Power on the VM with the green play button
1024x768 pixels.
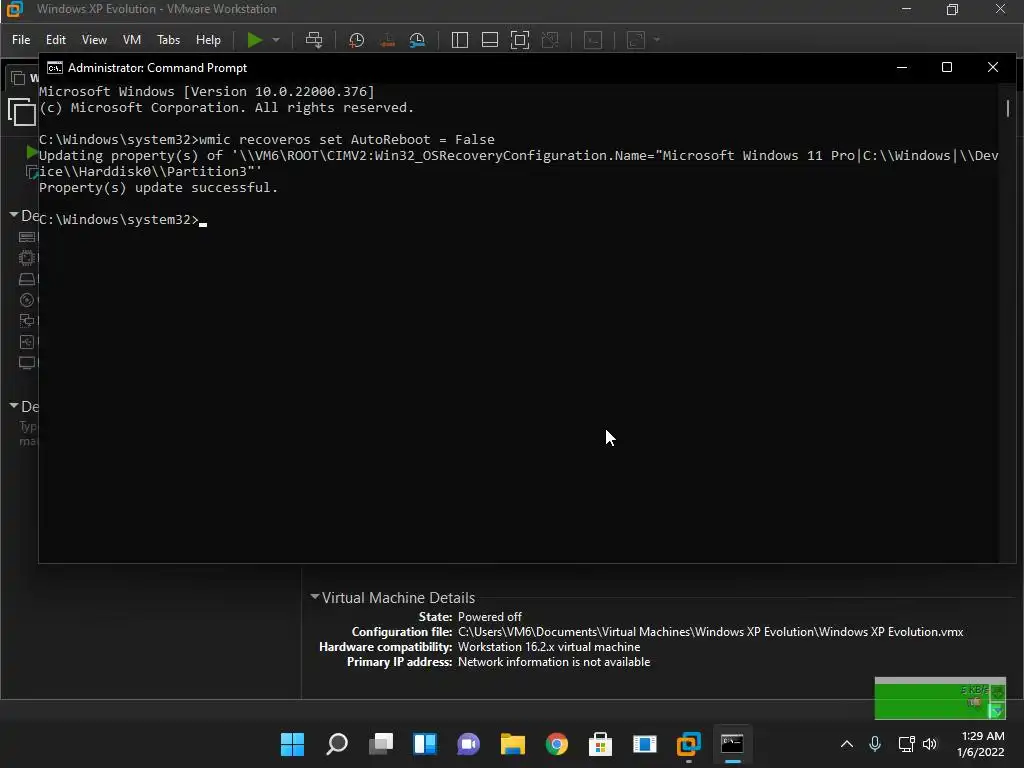pyautogui.click(x=255, y=40)
